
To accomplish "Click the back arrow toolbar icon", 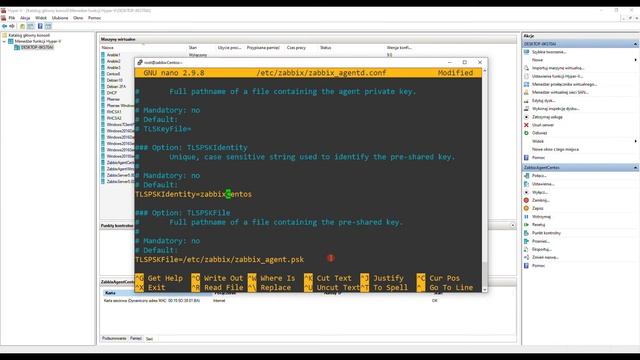I will pos(4,26).
